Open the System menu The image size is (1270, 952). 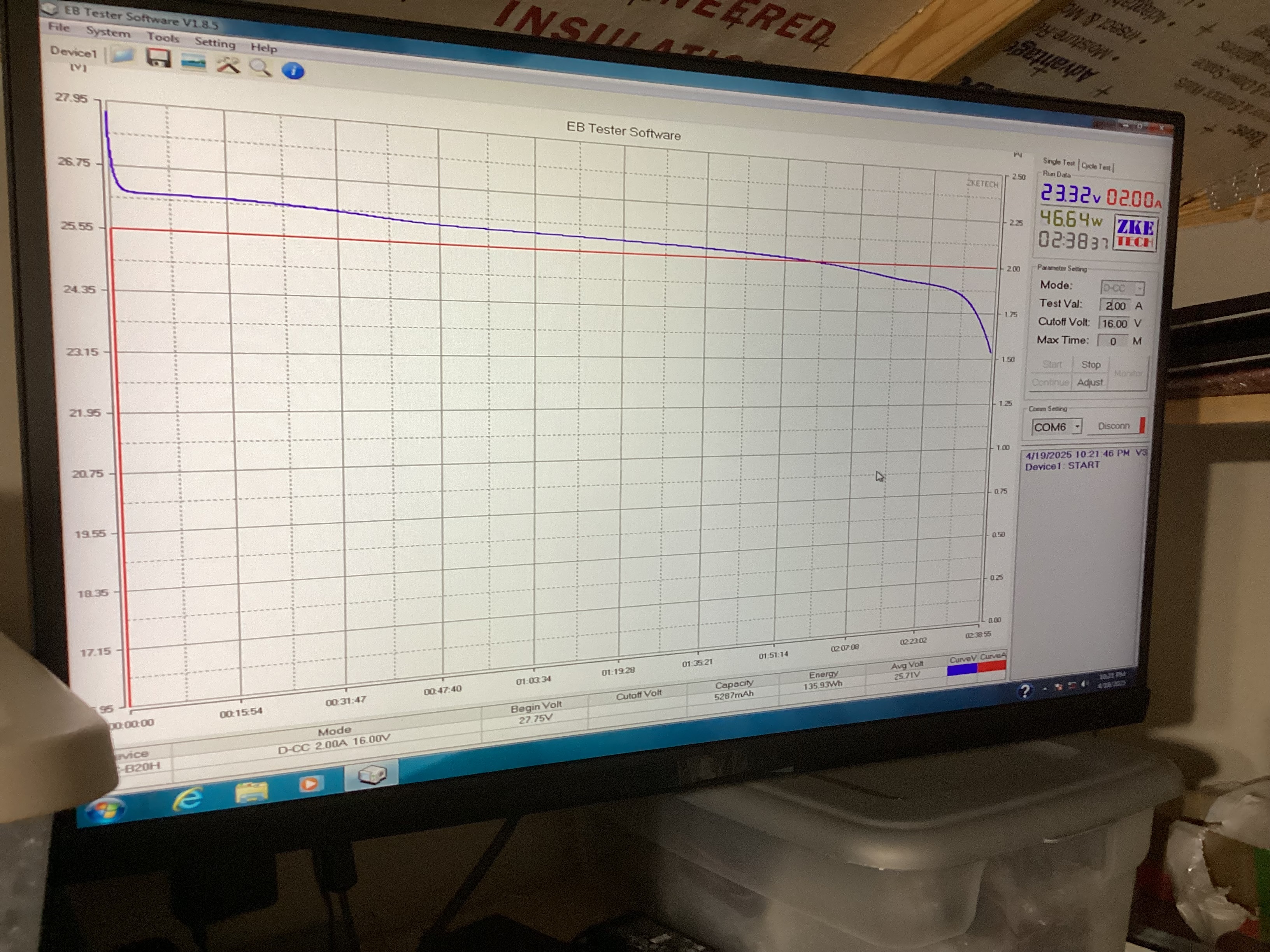click(x=108, y=32)
